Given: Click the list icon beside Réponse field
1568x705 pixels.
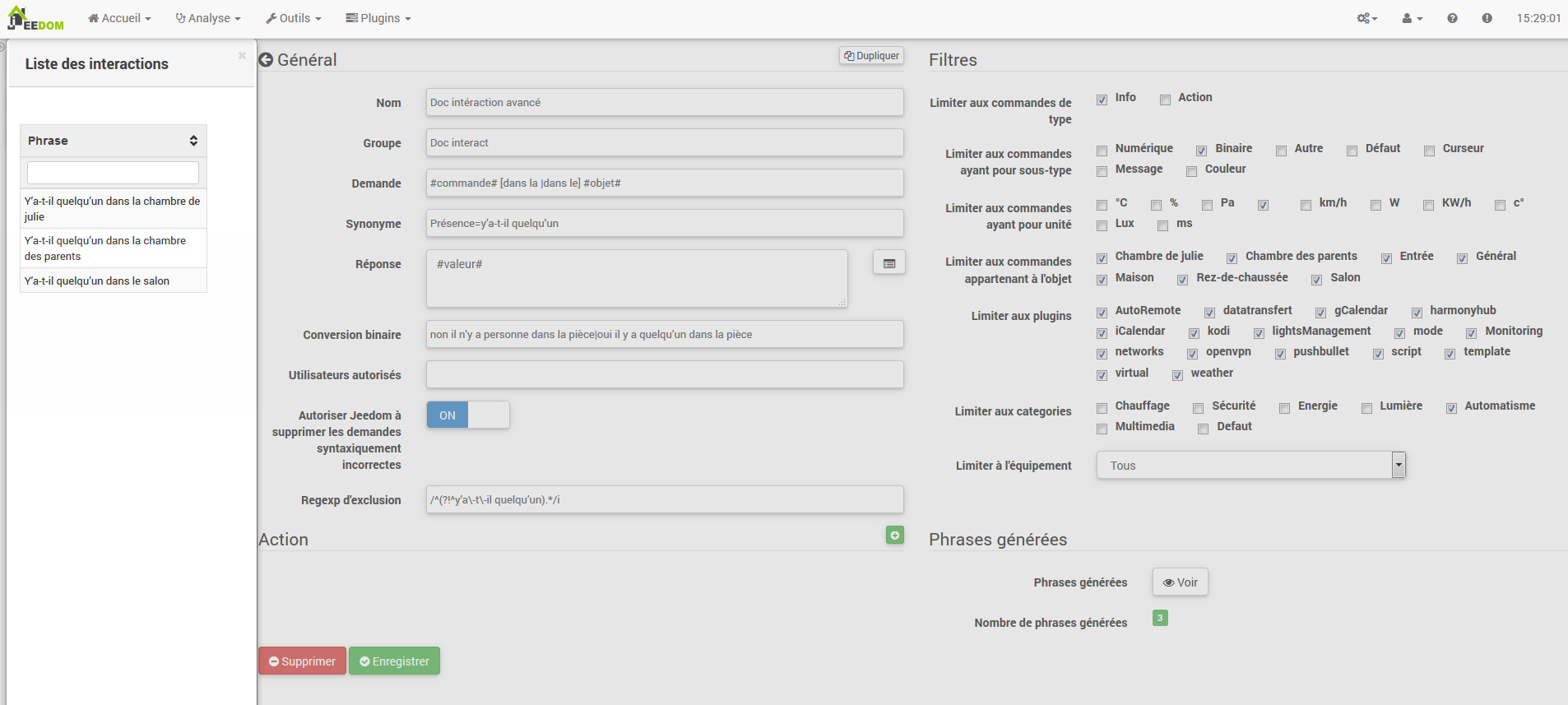Looking at the screenshot, I should 888,263.
